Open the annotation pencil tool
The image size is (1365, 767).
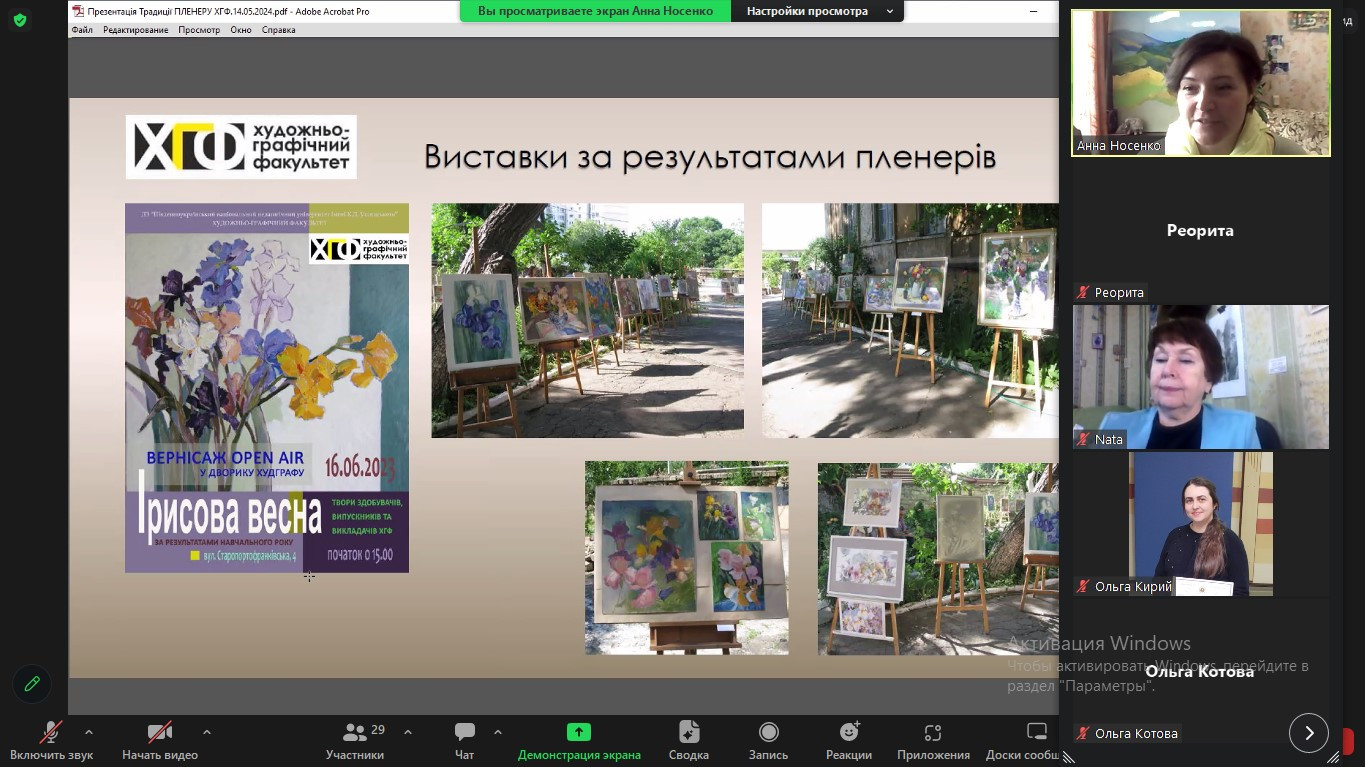point(32,684)
